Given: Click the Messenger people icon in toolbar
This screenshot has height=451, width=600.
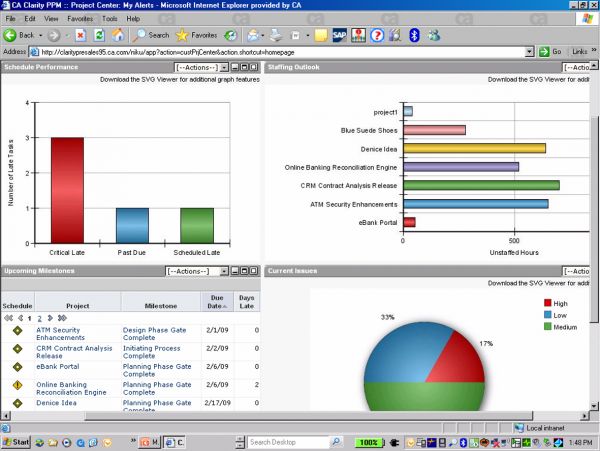Looking at the screenshot, I should 434,36.
